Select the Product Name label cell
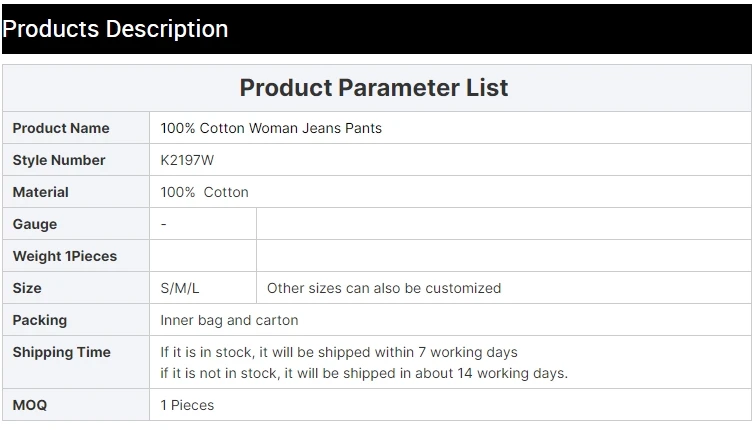 coord(61,128)
